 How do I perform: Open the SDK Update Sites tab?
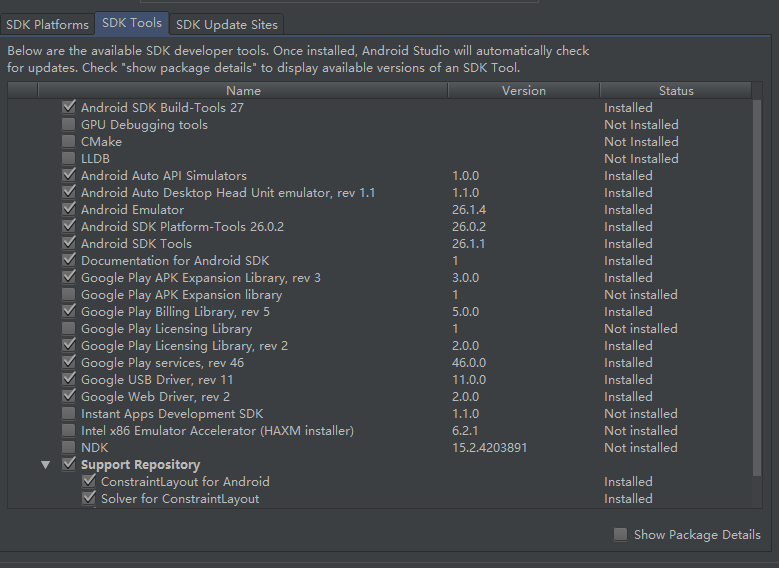point(227,24)
